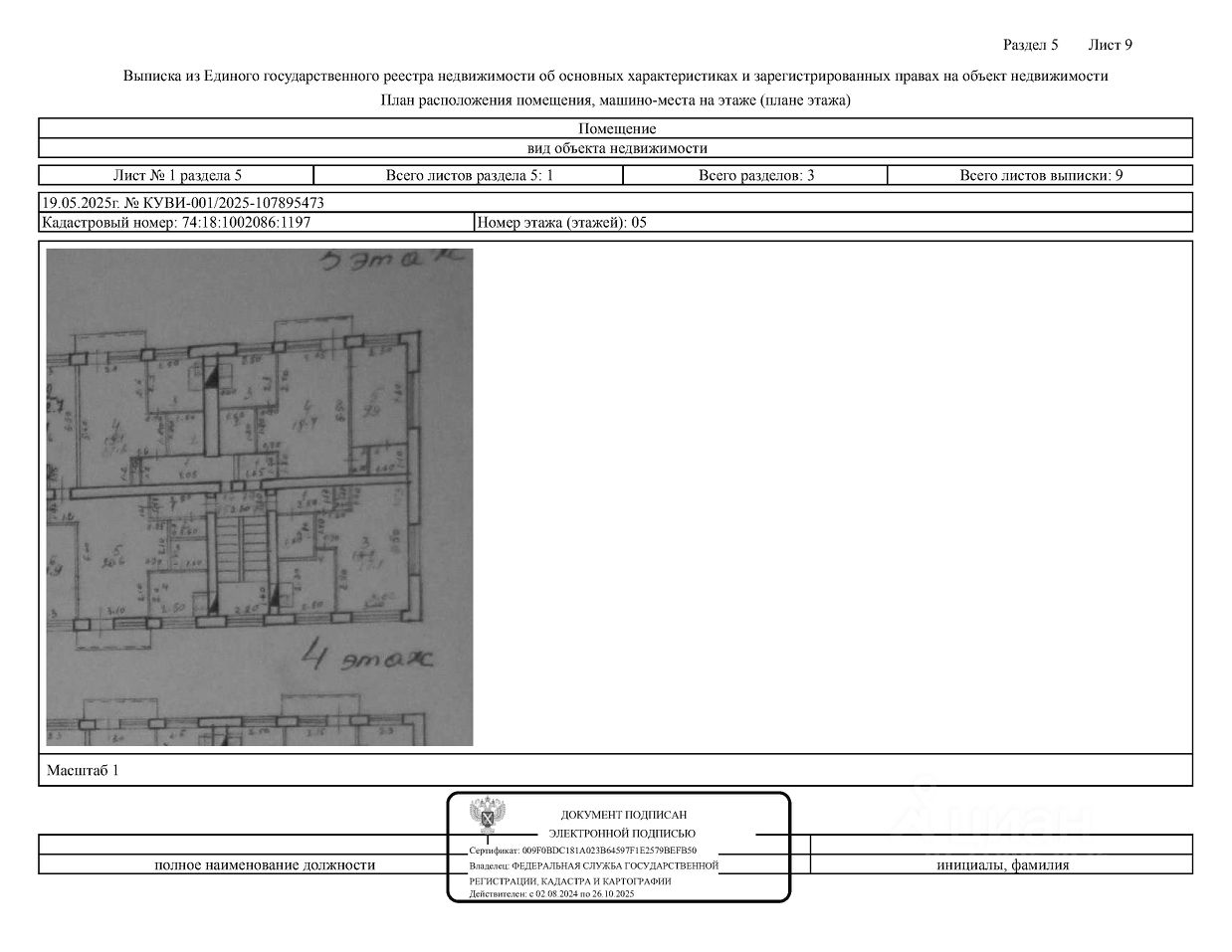The height and width of the screenshot is (952, 1232).
Task: Click the Russian coat of arms emblem in the signature stamp
Action: tap(490, 815)
